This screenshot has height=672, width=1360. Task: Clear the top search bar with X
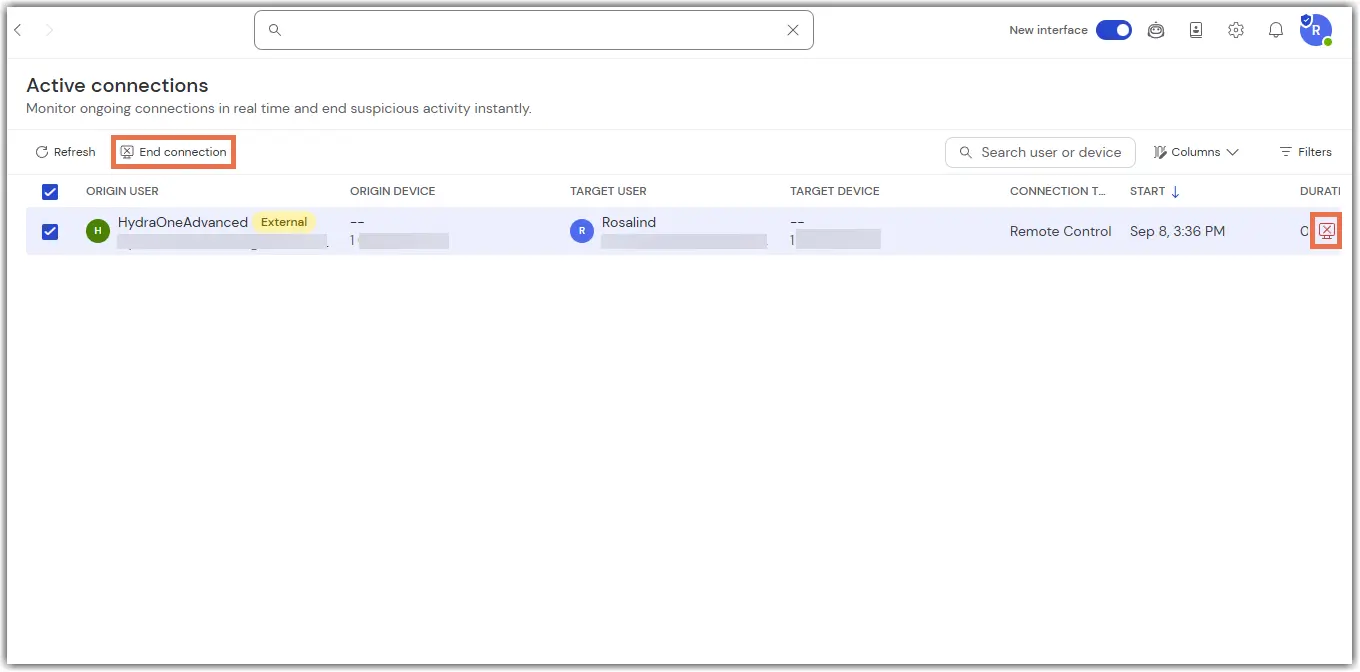[793, 30]
